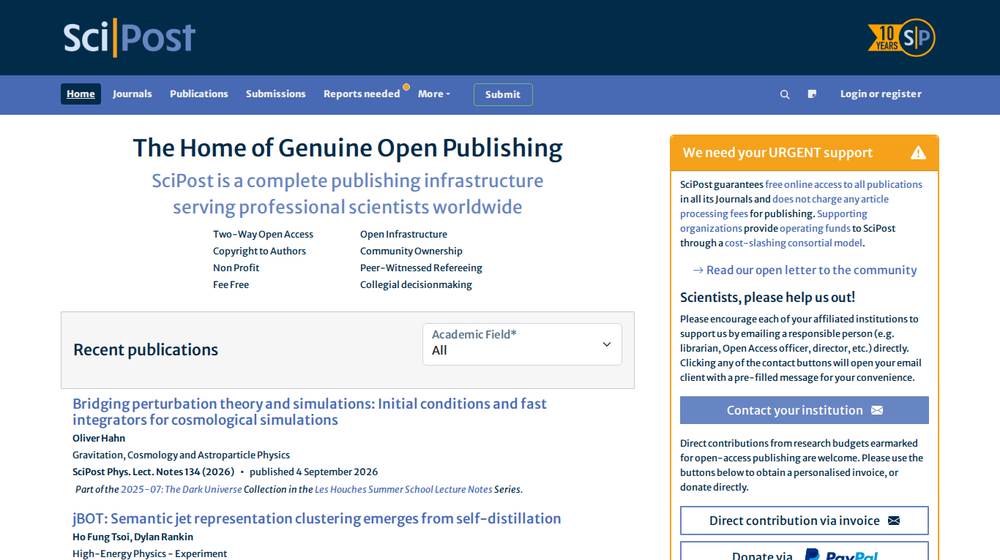The width and height of the screenshot is (1000, 560).
Task: Open the Reports needed nav item
Action: pyautogui.click(x=362, y=94)
